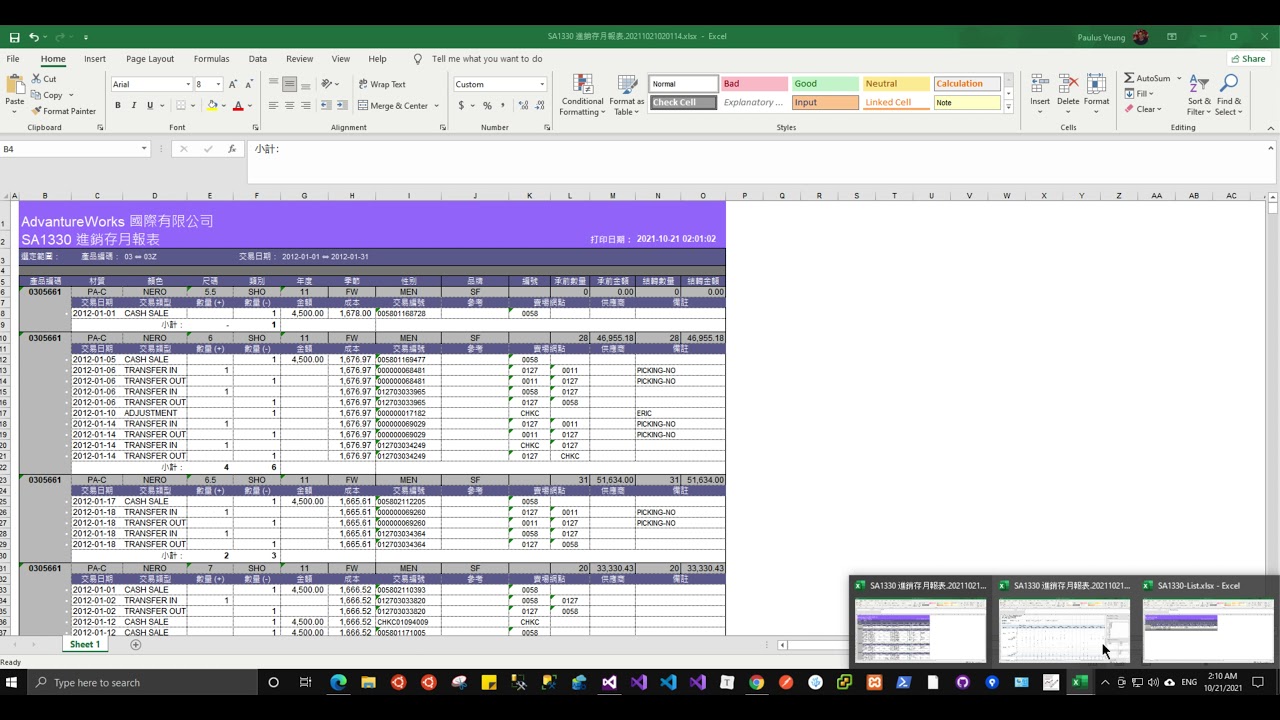
Task: Click the Tell me what you want to do box
Action: 487,59
